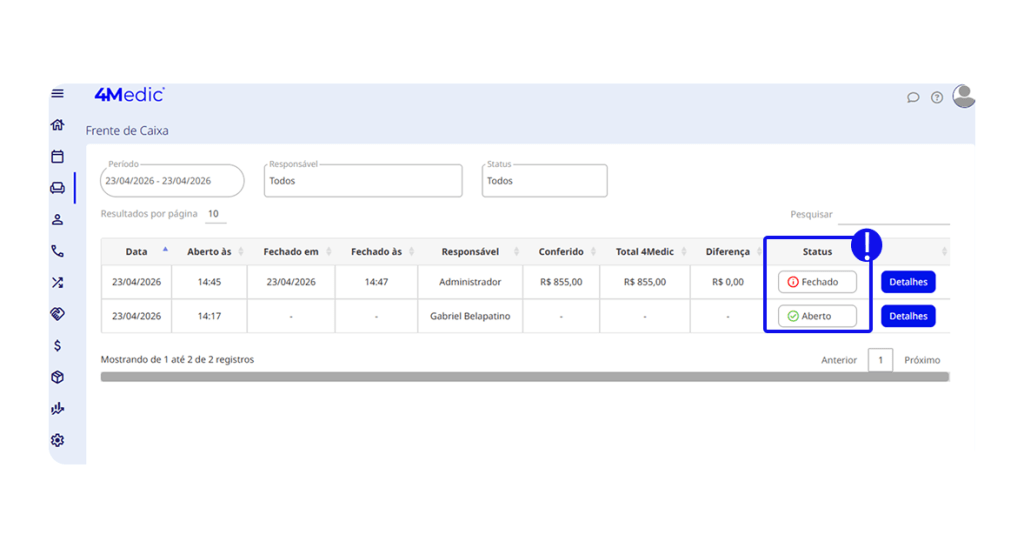The image size is (1024, 548).
Task: Expand the Responsável dropdown filter
Action: pyautogui.click(x=363, y=181)
